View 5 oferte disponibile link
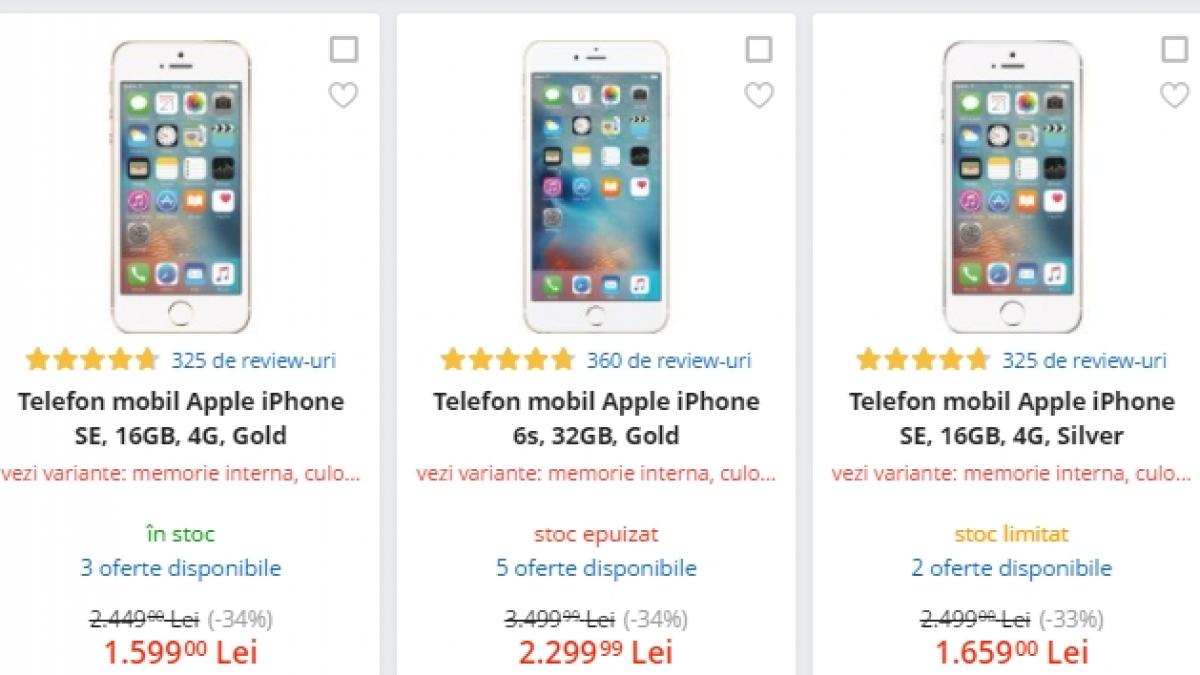Viewport: 1200px width, 675px height. (x=596, y=568)
